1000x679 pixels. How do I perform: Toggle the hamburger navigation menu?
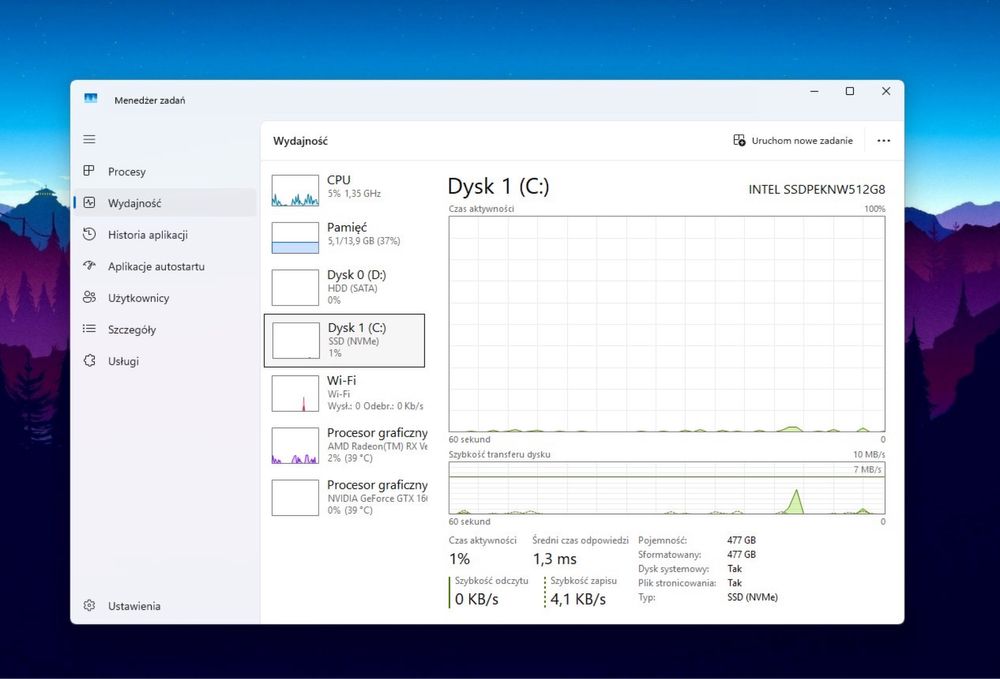pos(89,139)
